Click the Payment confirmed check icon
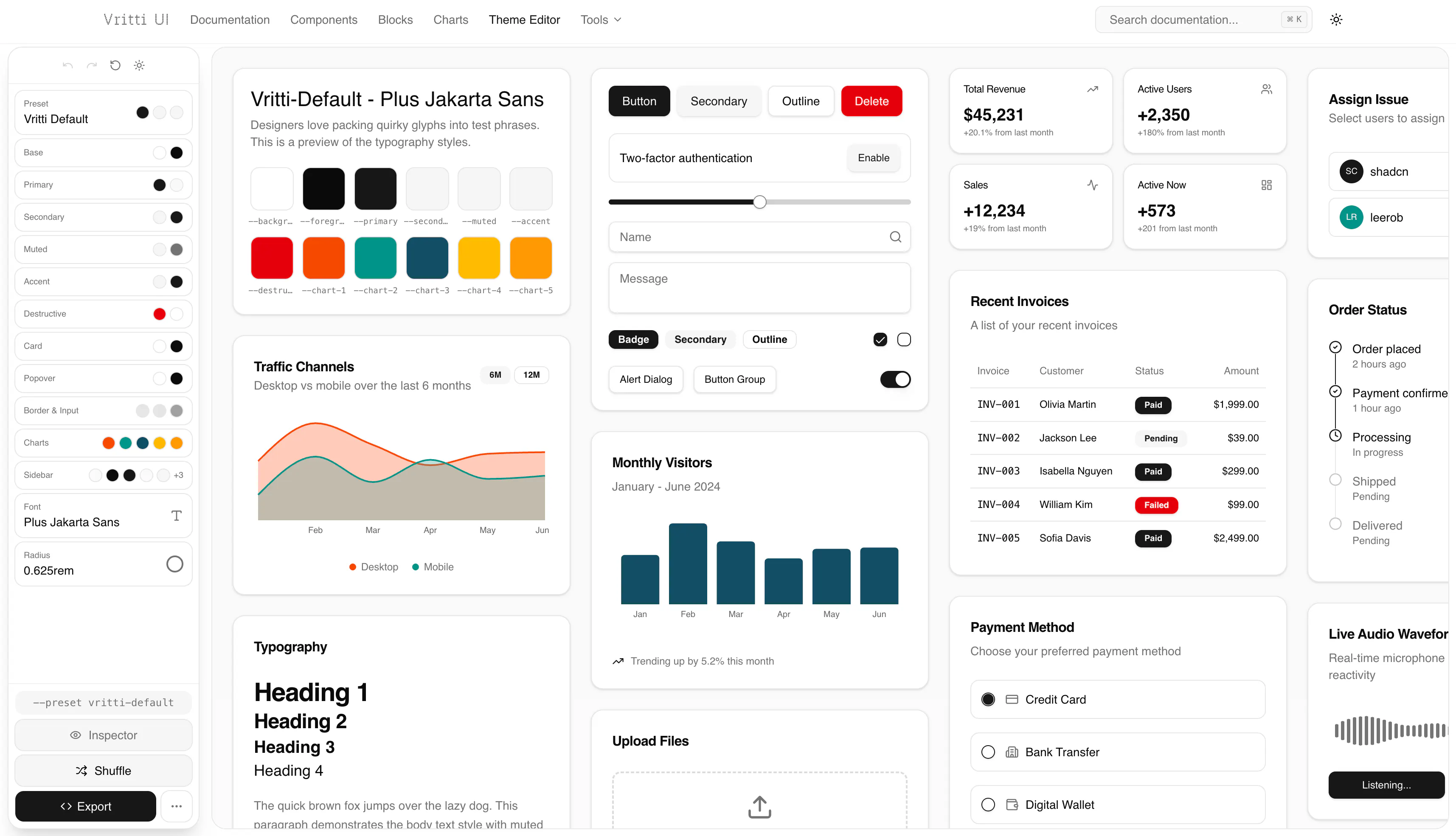This screenshot has height=836, width=1456. click(x=1335, y=391)
